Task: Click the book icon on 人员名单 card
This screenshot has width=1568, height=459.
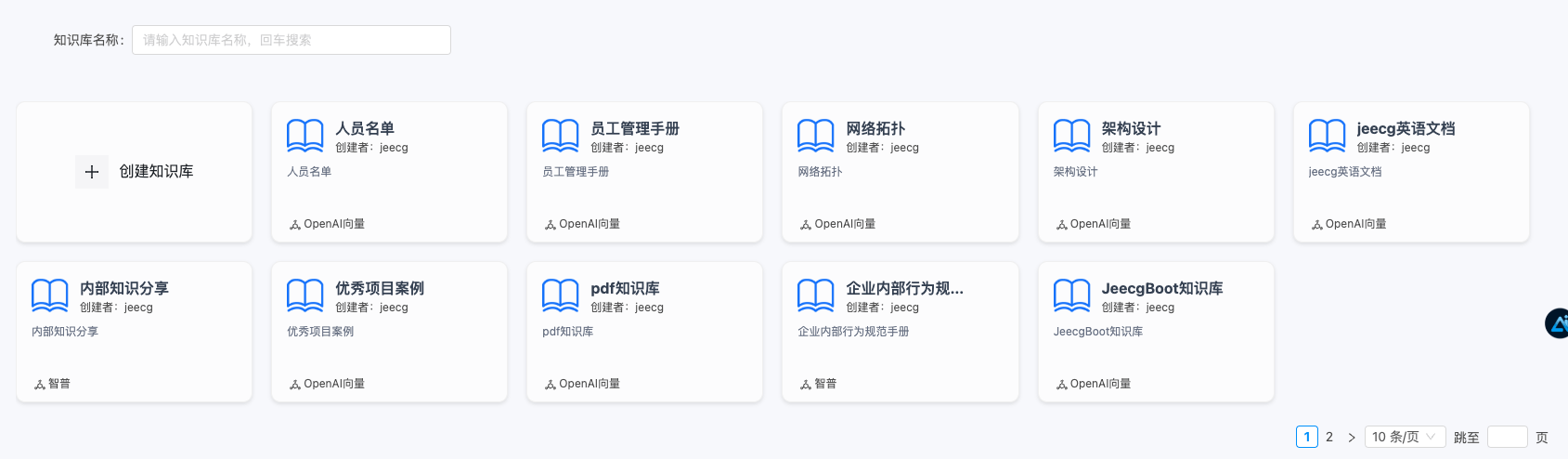Action: click(305, 136)
